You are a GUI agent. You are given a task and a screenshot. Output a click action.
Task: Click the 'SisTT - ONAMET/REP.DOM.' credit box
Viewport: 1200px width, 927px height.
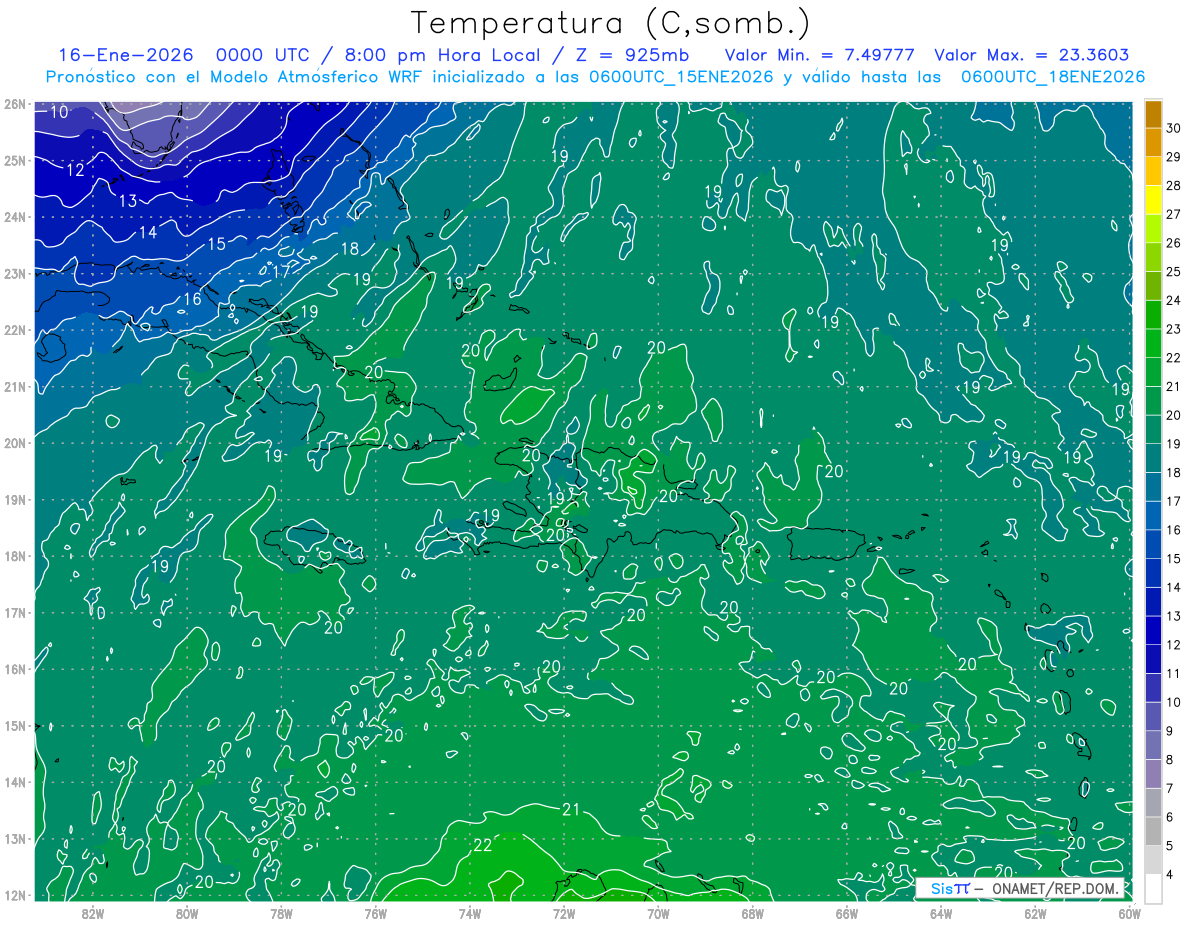pyautogui.click(x=1020, y=888)
